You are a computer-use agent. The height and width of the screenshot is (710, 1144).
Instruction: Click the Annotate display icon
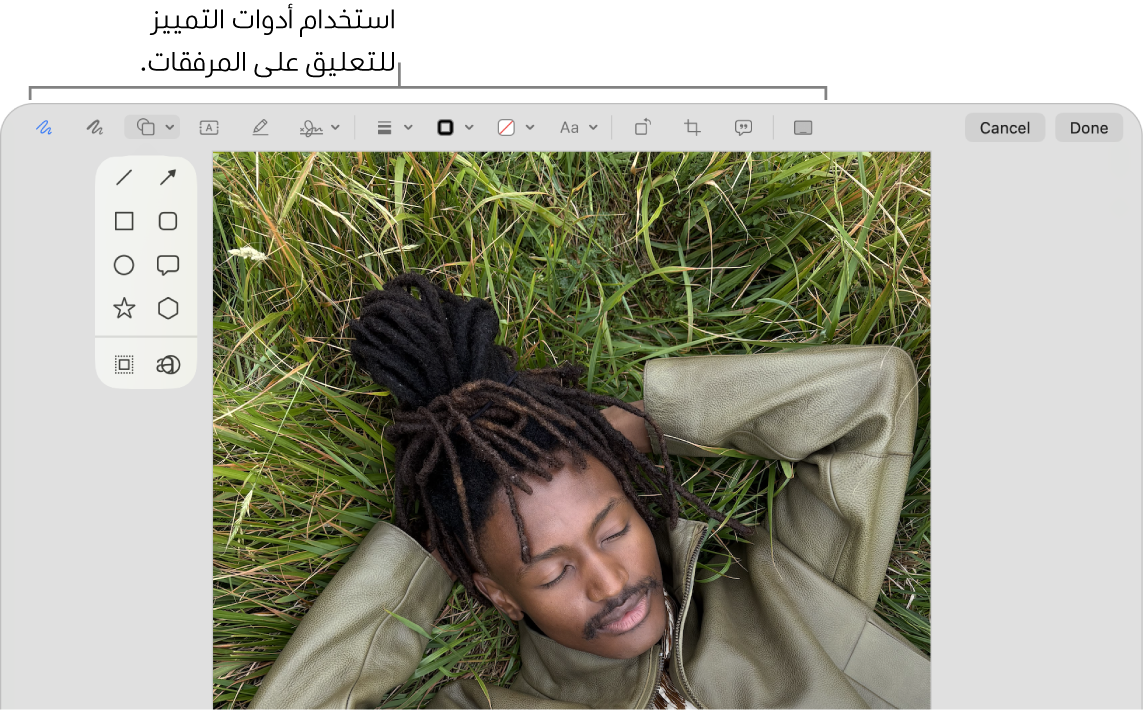(803, 128)
